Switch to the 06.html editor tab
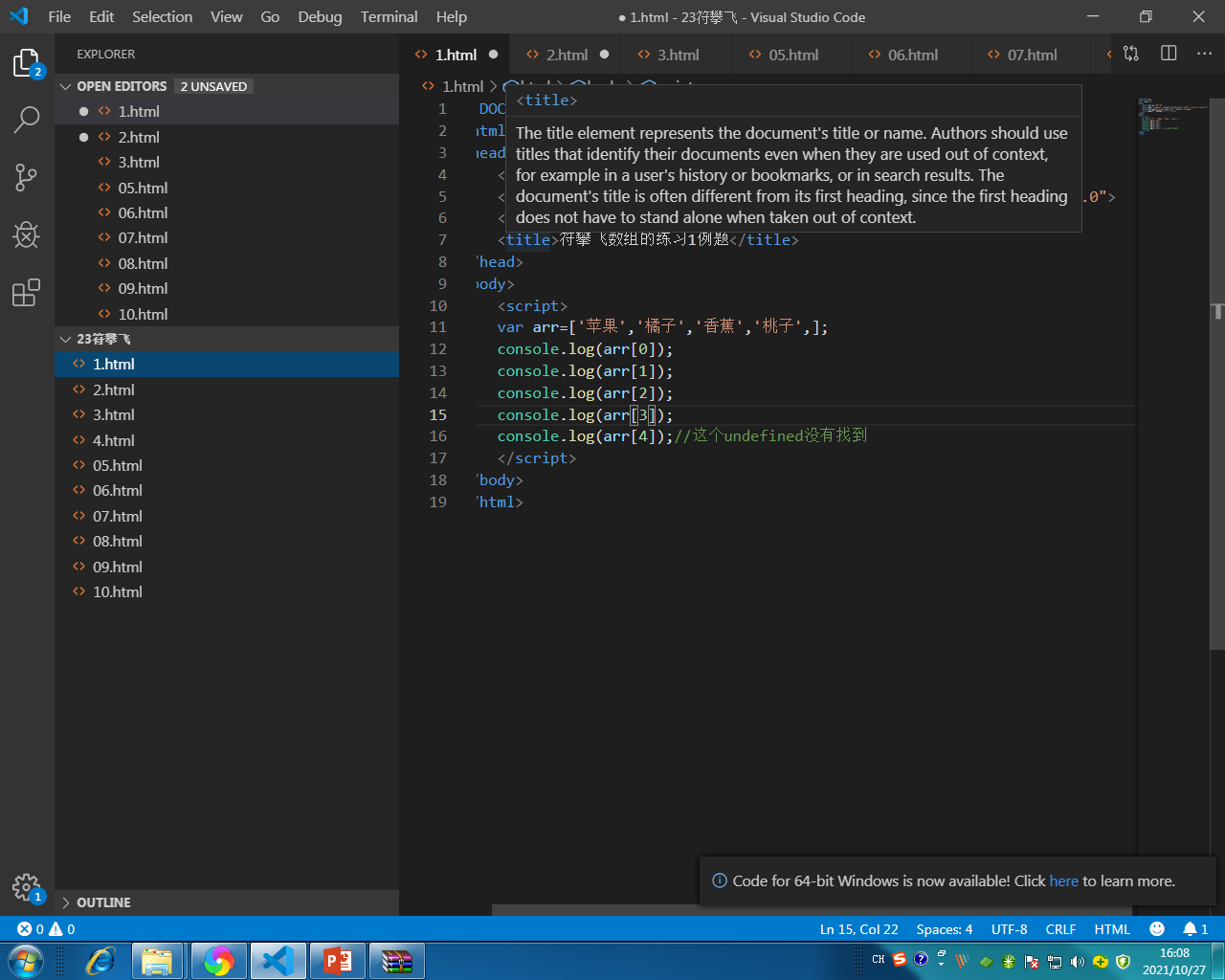Screen dimensions: 1225x980 coord(912,55)
